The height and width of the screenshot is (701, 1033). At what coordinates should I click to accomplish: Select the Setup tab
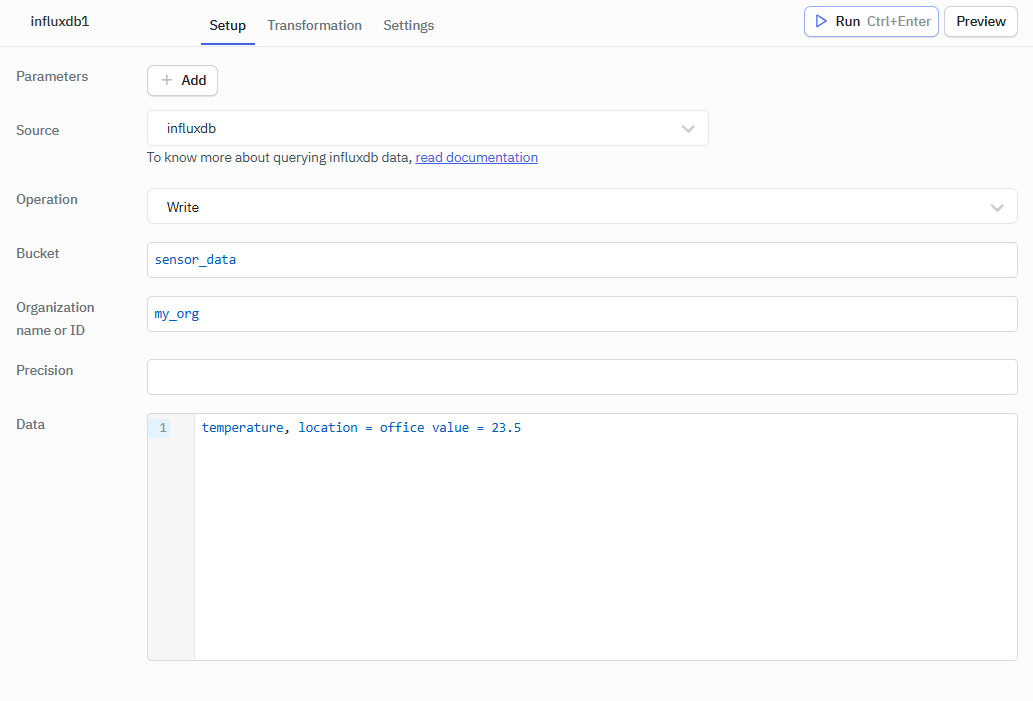click(x=227, y=25)
